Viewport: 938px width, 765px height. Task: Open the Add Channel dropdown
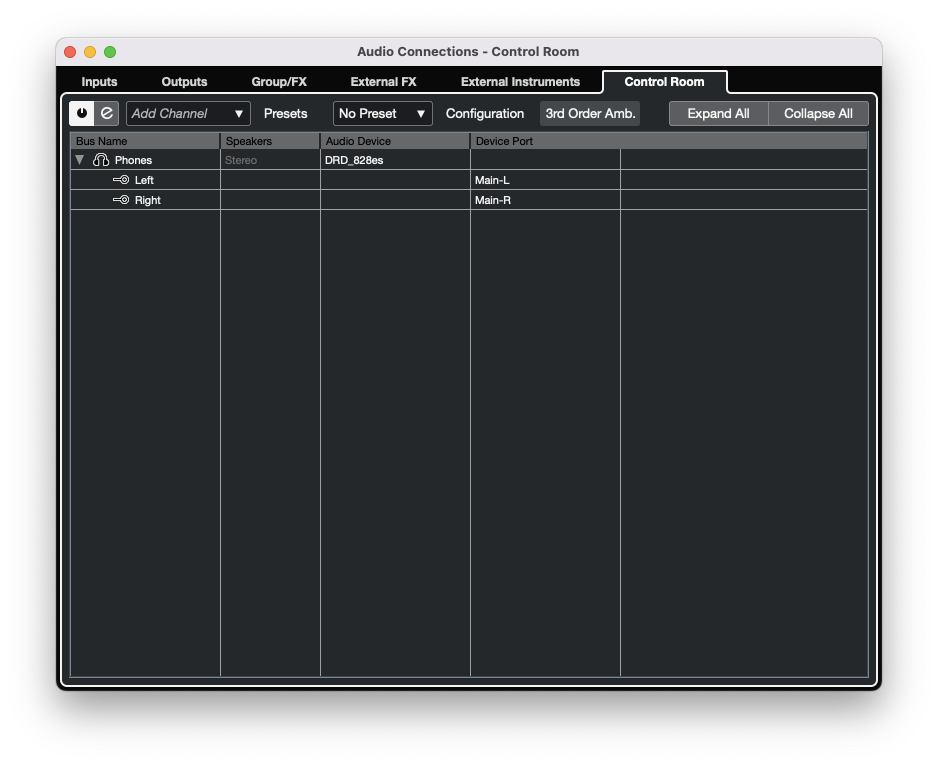pos(187,113)
